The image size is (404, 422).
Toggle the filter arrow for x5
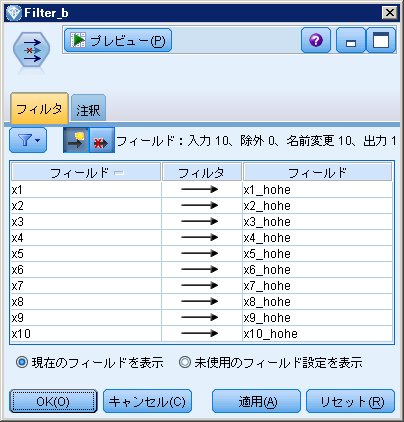pyautogui.click(x=200, y=254)
